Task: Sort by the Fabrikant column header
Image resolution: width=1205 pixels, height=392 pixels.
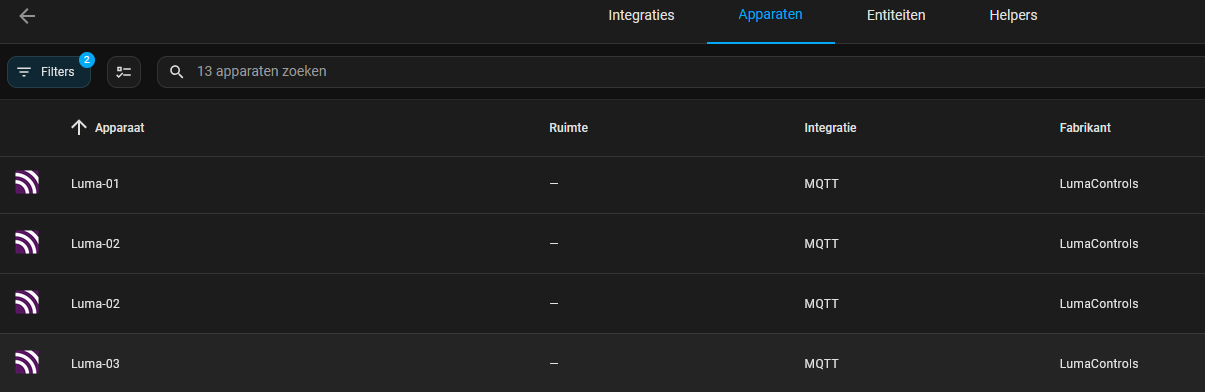Action: [1085, 128]
